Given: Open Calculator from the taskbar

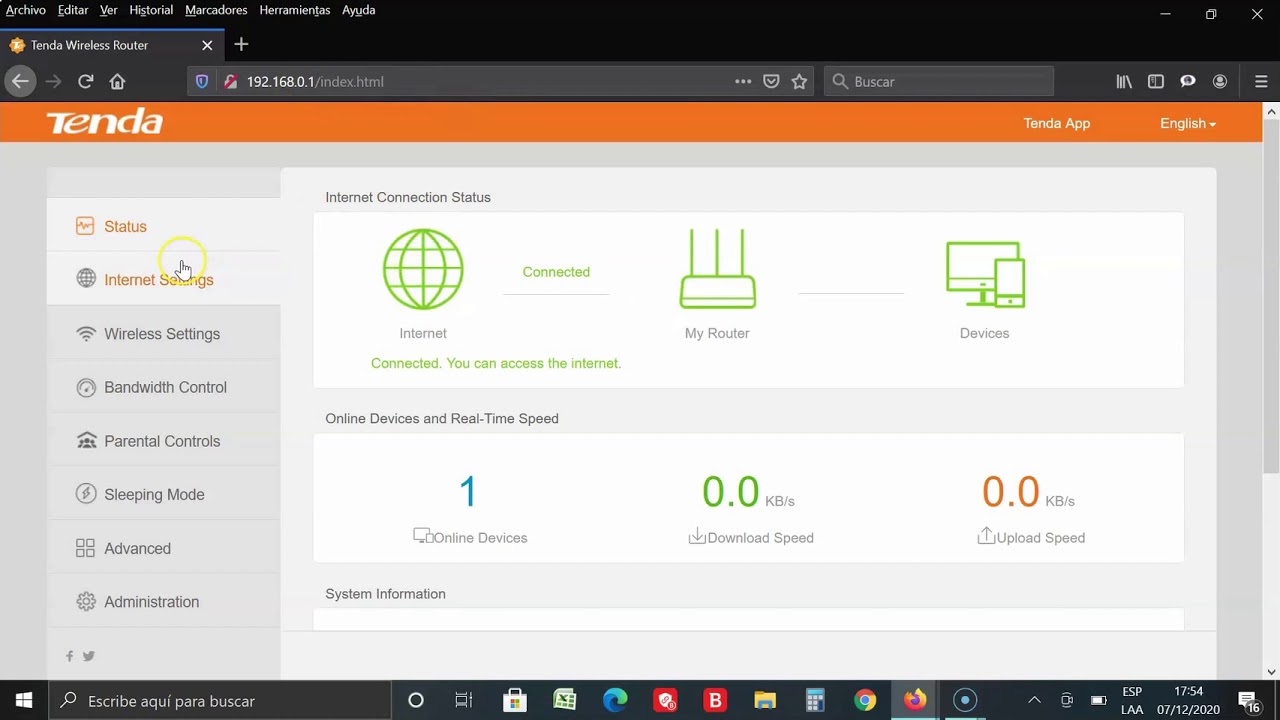Looking at the screenshot, I should [x=815, y=700].
